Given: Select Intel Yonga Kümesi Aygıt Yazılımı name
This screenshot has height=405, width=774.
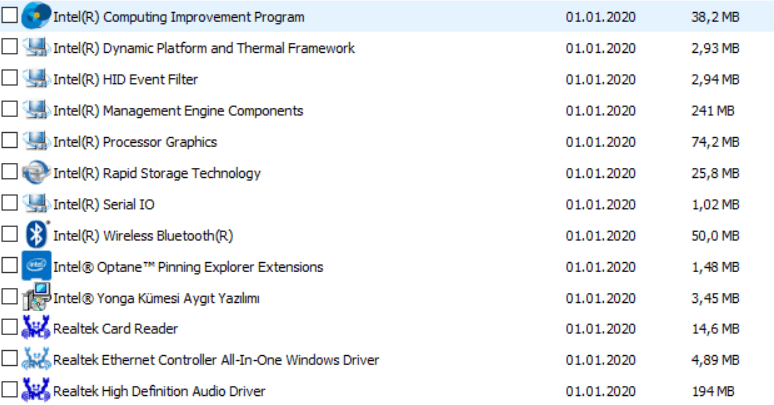Looking at the screenshot, I should coord(156,298).
